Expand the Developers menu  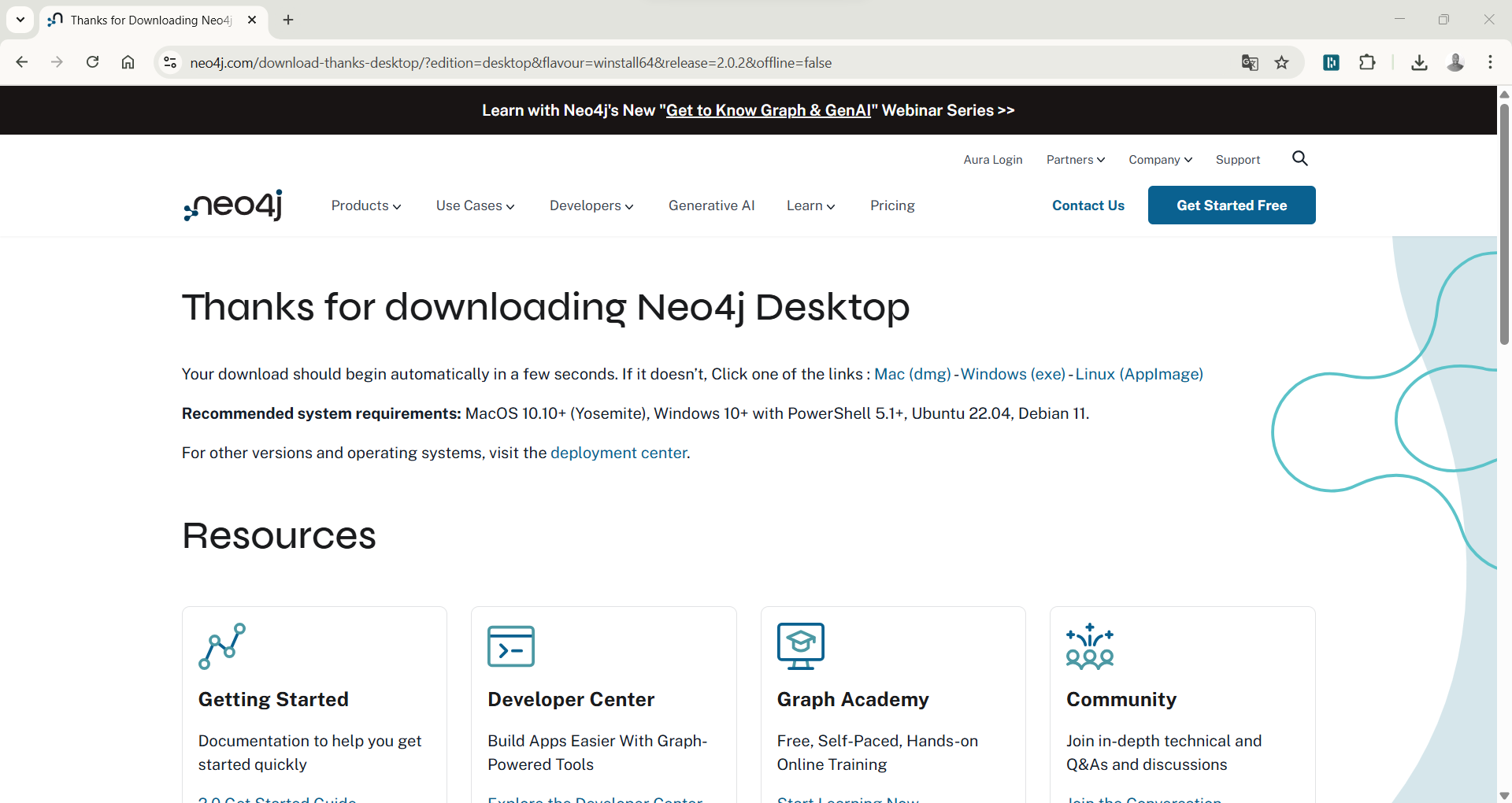(x=591, y=205)
